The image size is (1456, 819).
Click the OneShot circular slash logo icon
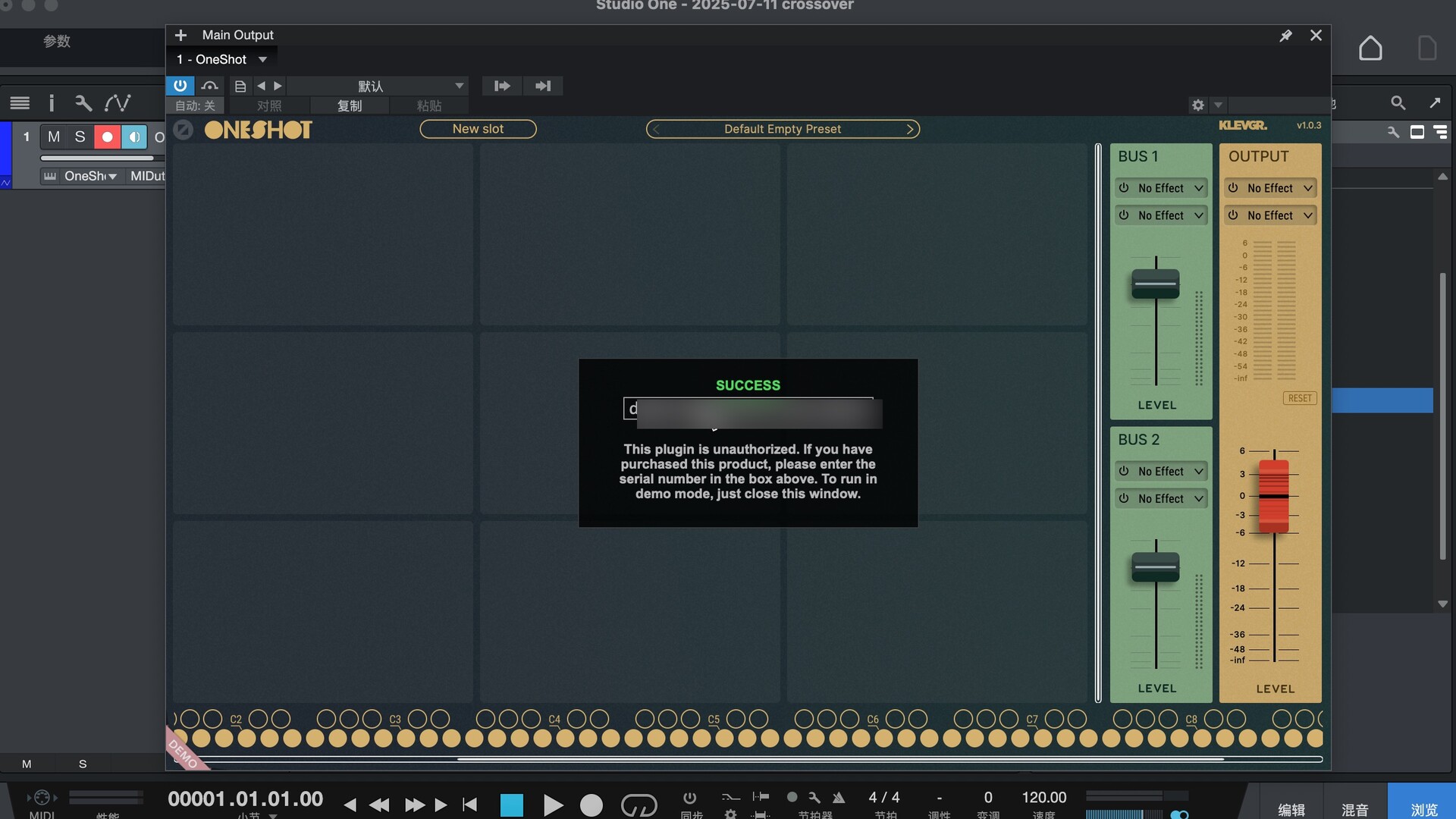[x=183, y=130]
